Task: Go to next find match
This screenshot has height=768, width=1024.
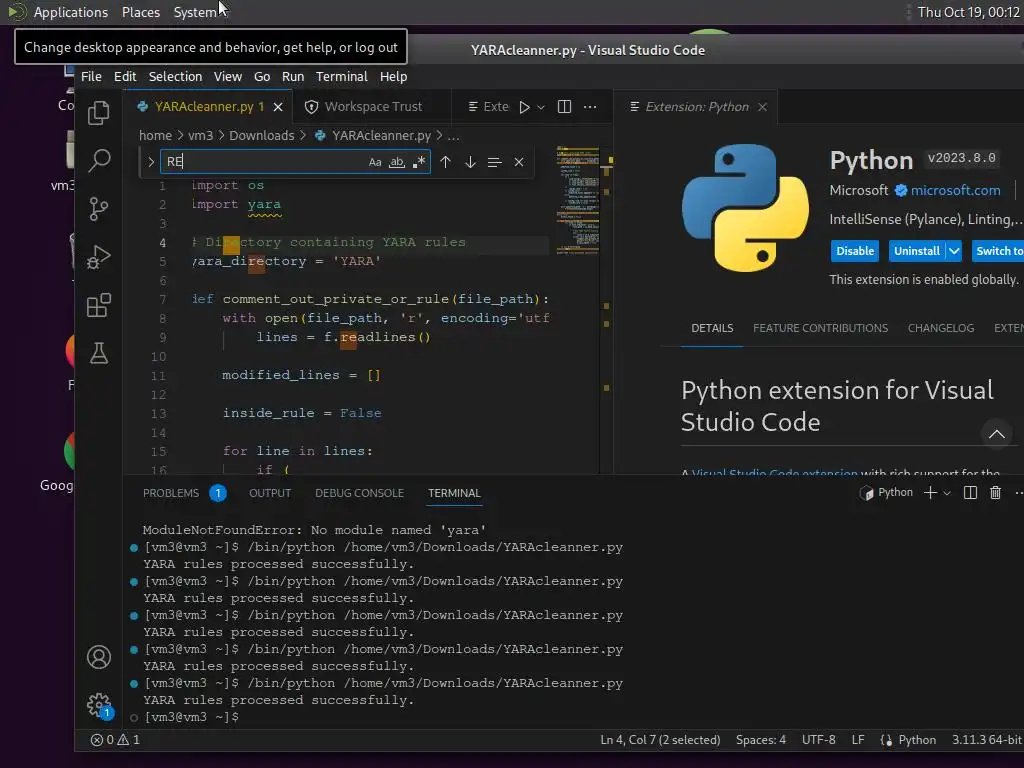Action: (470, 162)
